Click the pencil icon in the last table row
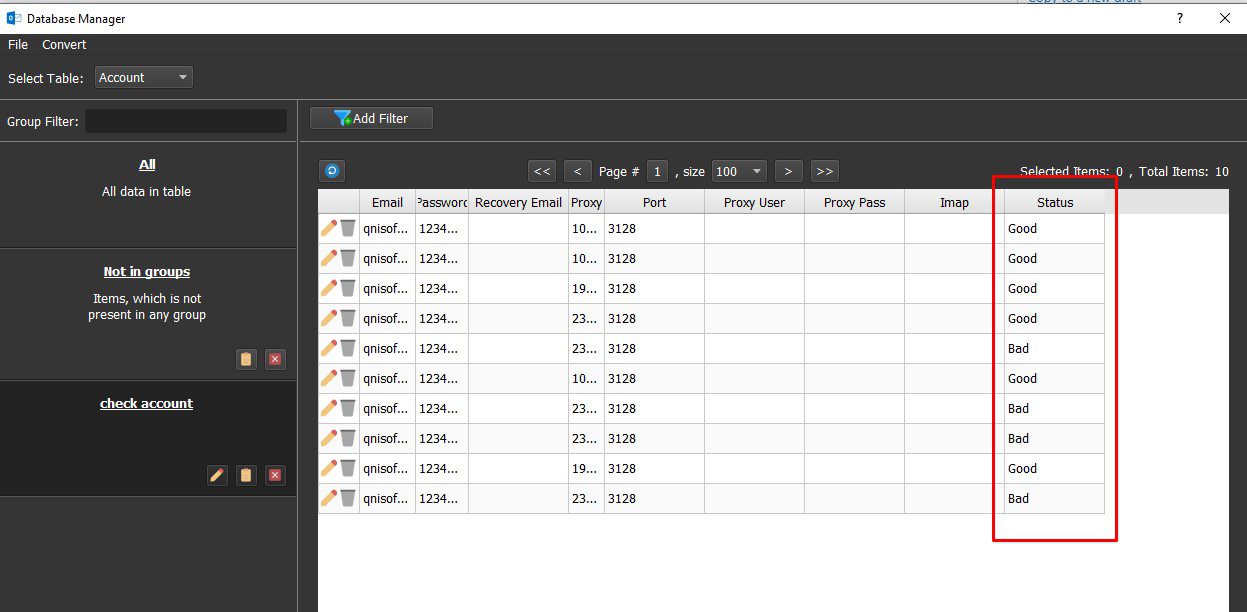Image resolution: width=1247 pixels, height=612 pixels. point(329,498)
